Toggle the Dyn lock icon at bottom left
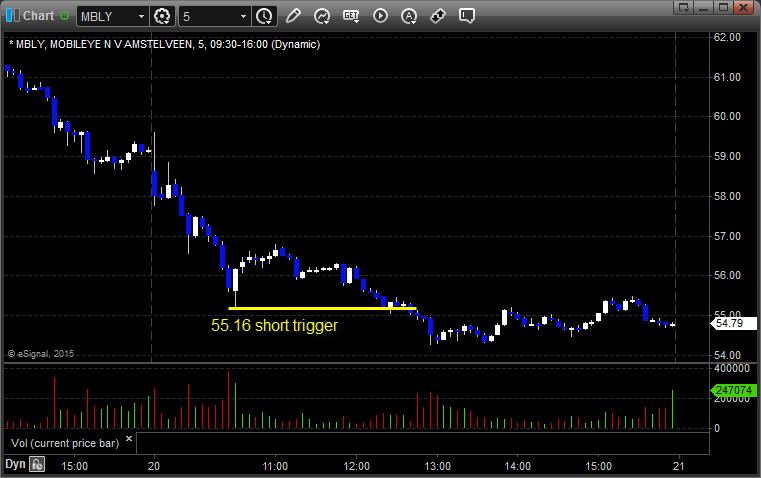 pyautogui.click(x=37, y=464)
